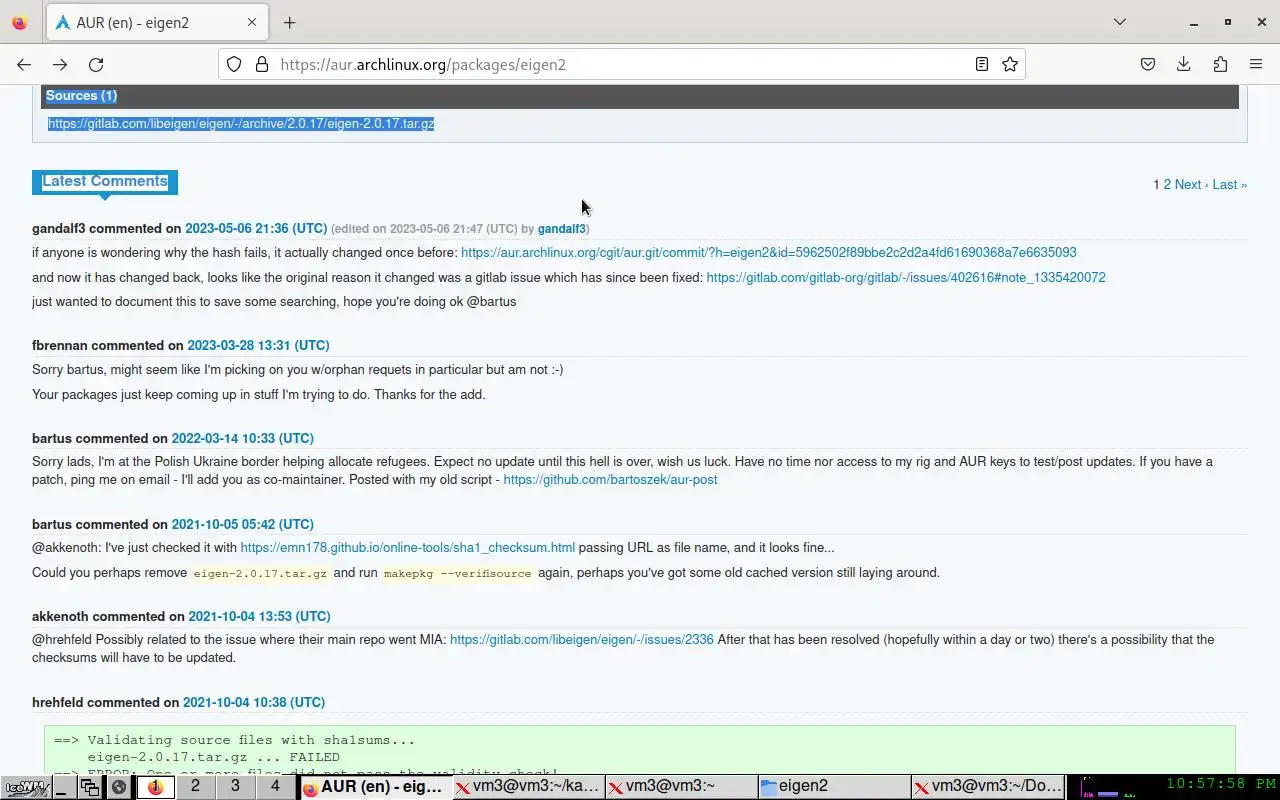The width and height of the screenshot is (1280, 800).
Task: Toggle reader view in the address bar
Action: [x=982, y=64]
